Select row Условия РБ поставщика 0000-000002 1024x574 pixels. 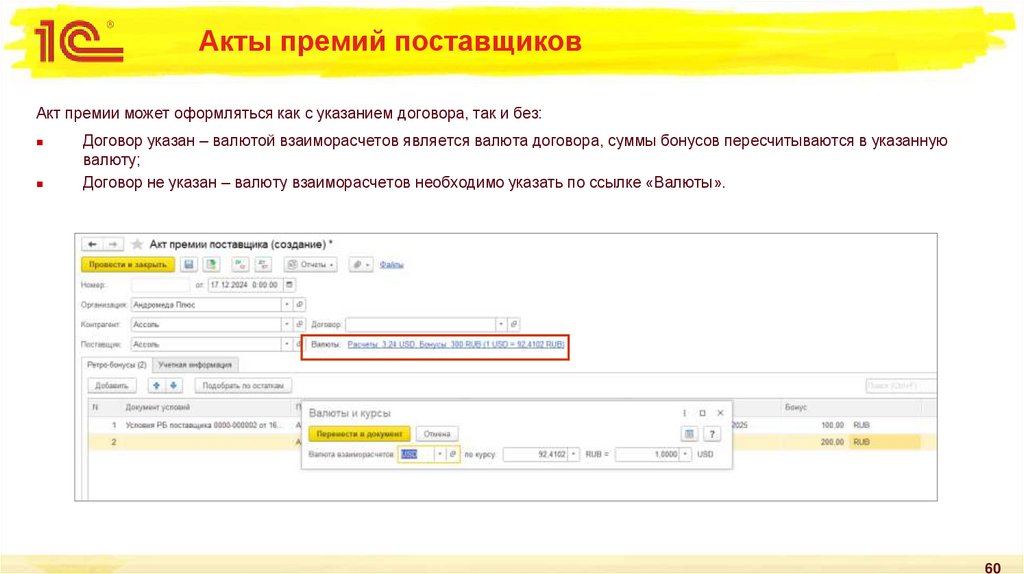click(204, 425)
